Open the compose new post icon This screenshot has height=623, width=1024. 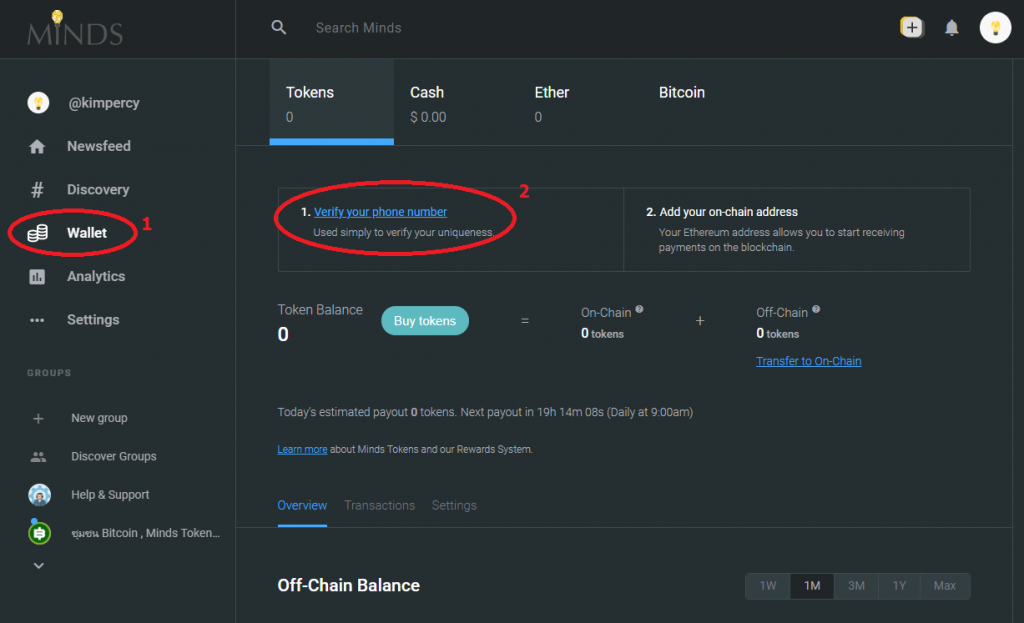click(x=911, y=28)
